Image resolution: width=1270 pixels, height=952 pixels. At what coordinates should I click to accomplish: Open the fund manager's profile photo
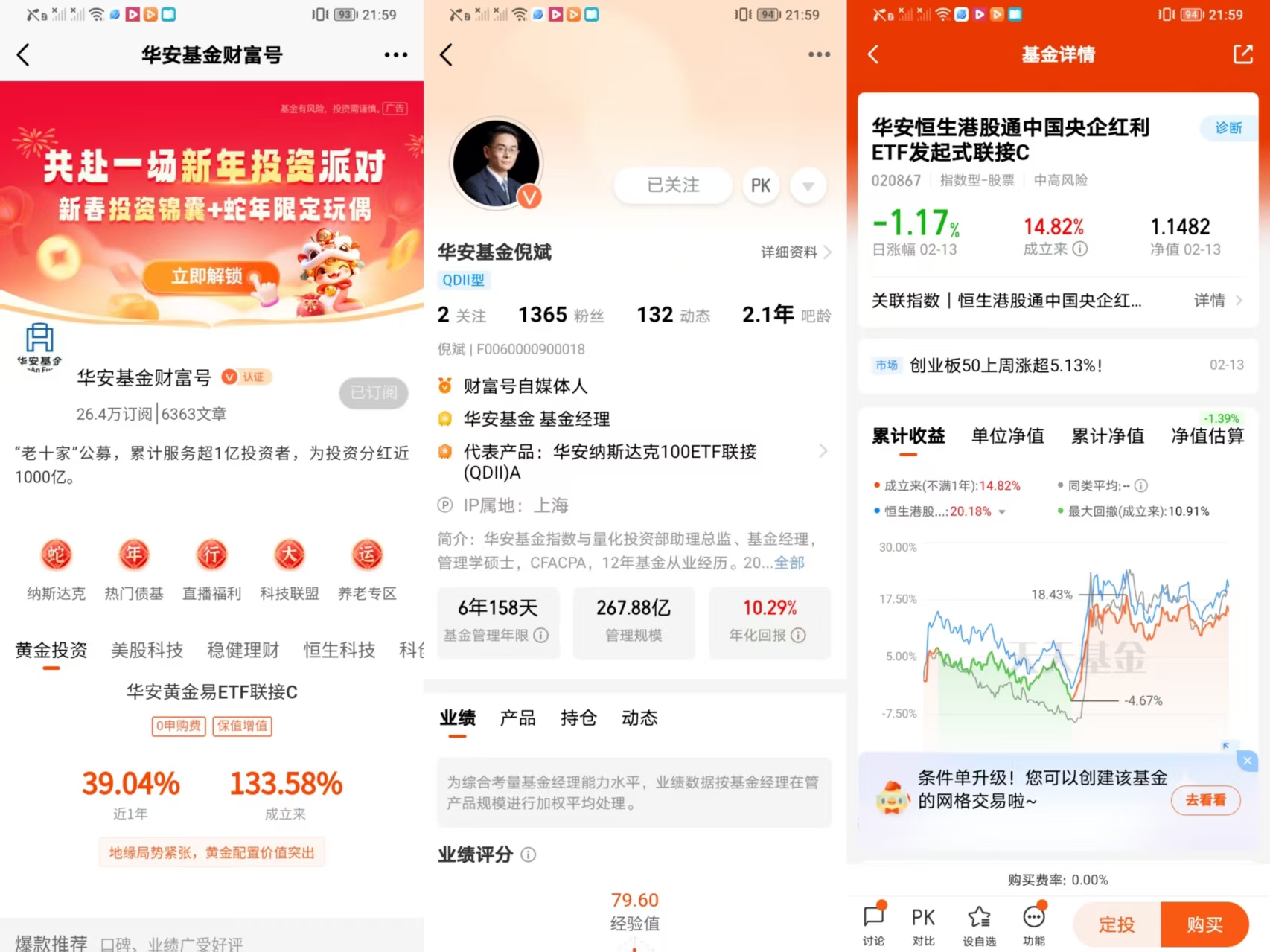click(x=497, y=163)
